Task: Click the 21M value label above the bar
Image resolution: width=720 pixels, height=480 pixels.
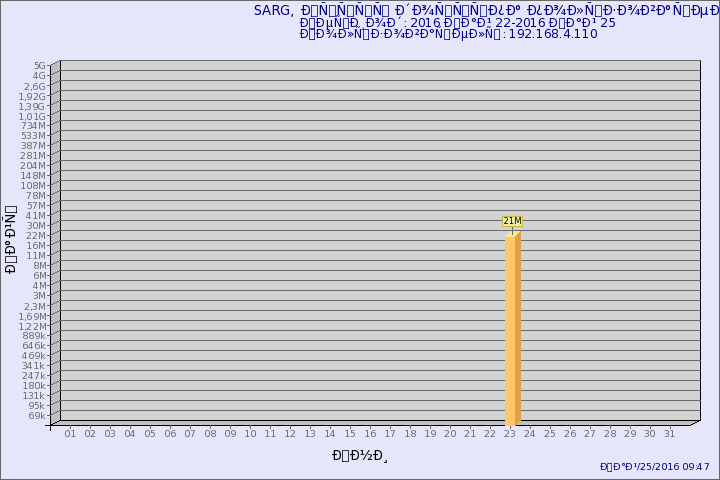Action: coord(512,221)
